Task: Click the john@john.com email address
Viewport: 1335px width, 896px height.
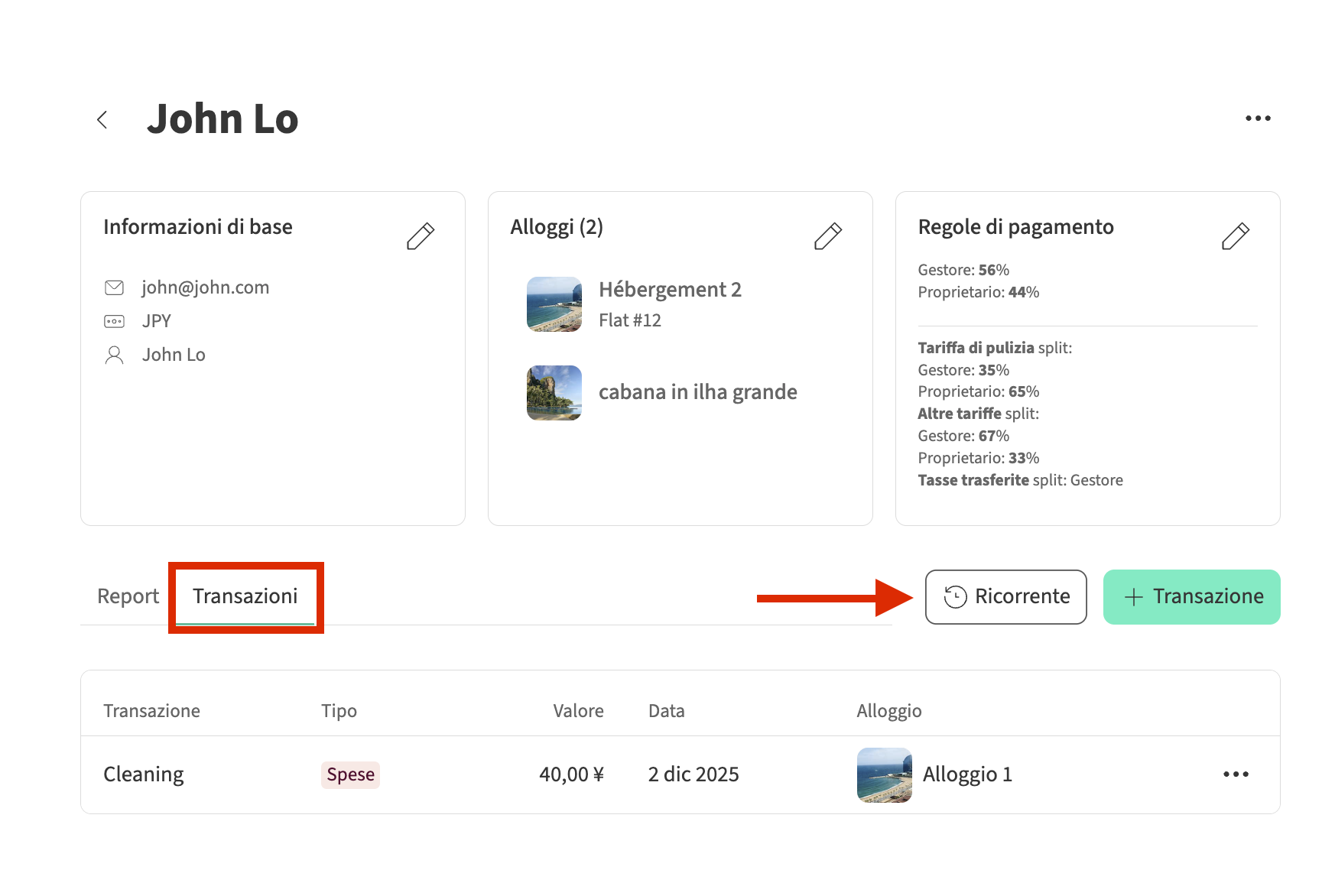Action: coord(205,287)
